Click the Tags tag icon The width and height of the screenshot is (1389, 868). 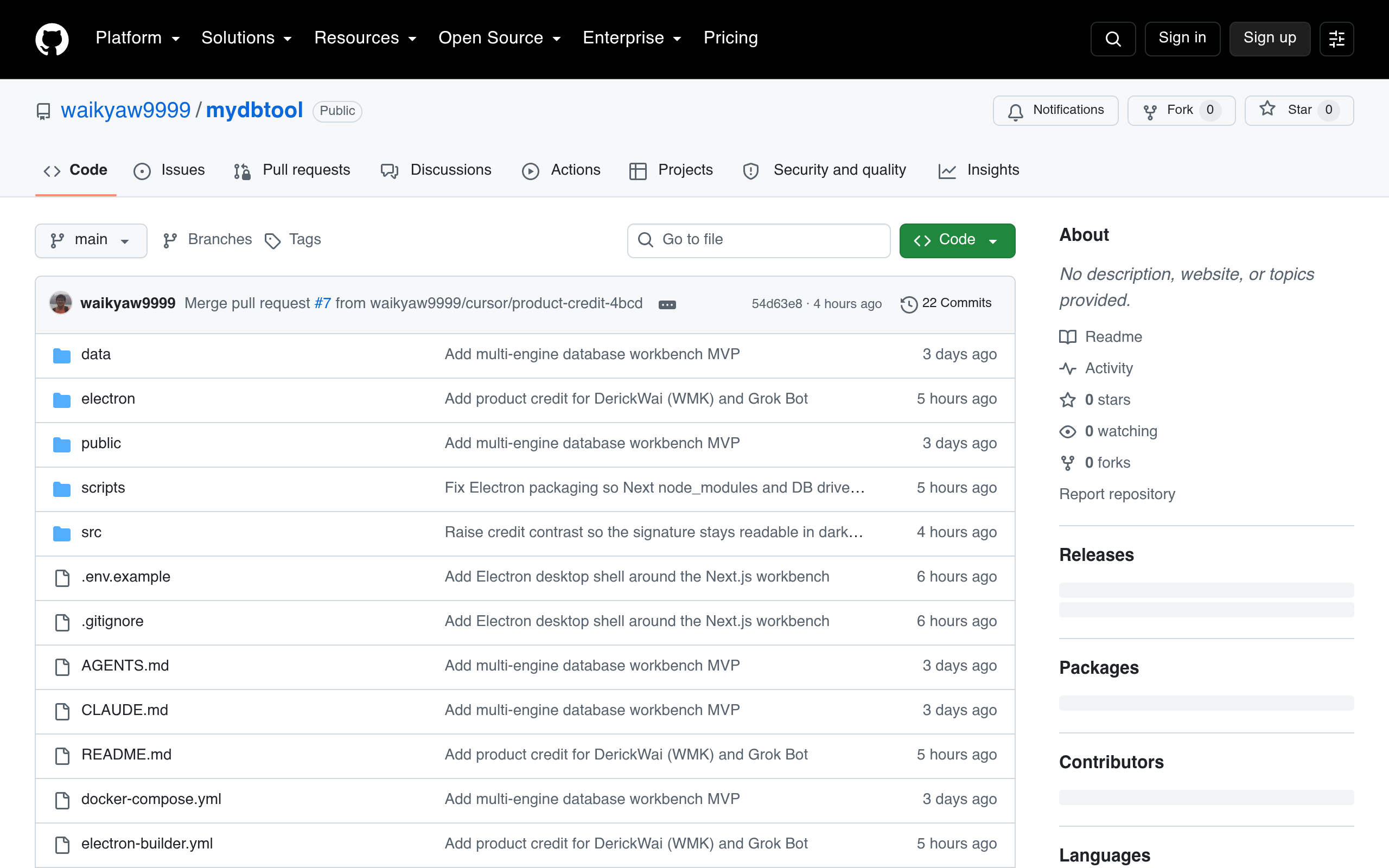(272, 241)
